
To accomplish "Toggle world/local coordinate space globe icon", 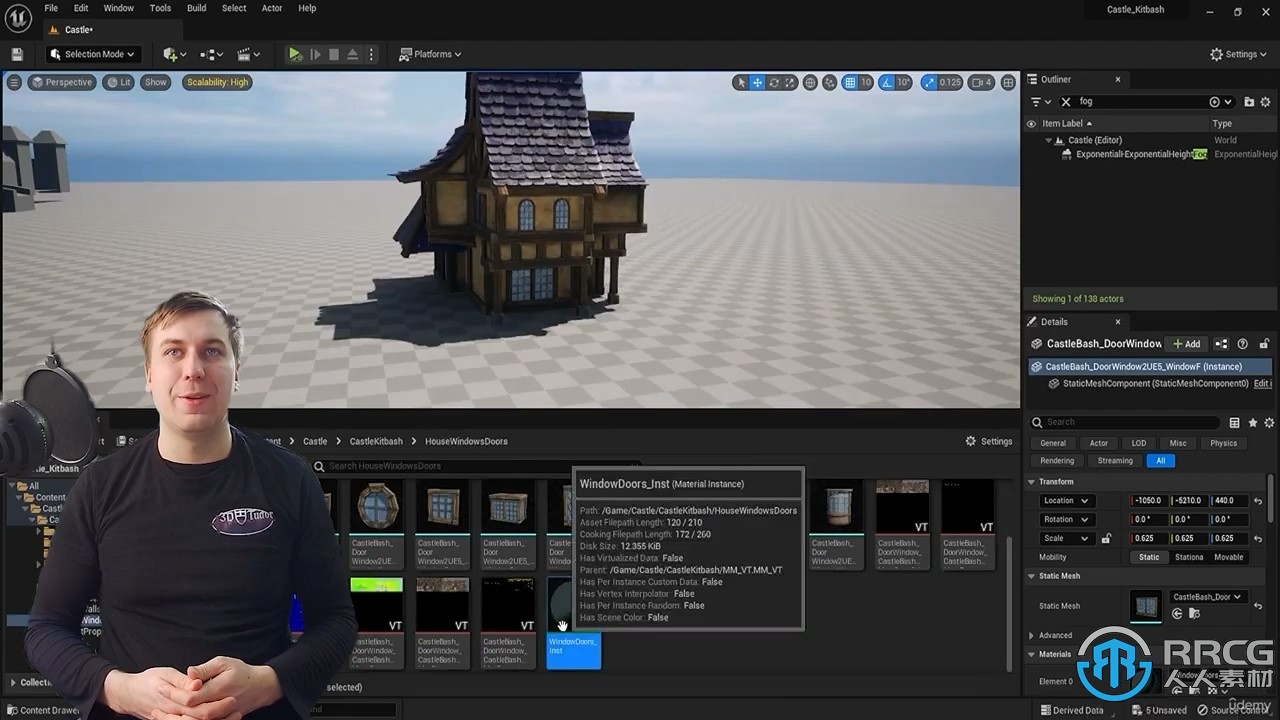I will coord(810,82).
